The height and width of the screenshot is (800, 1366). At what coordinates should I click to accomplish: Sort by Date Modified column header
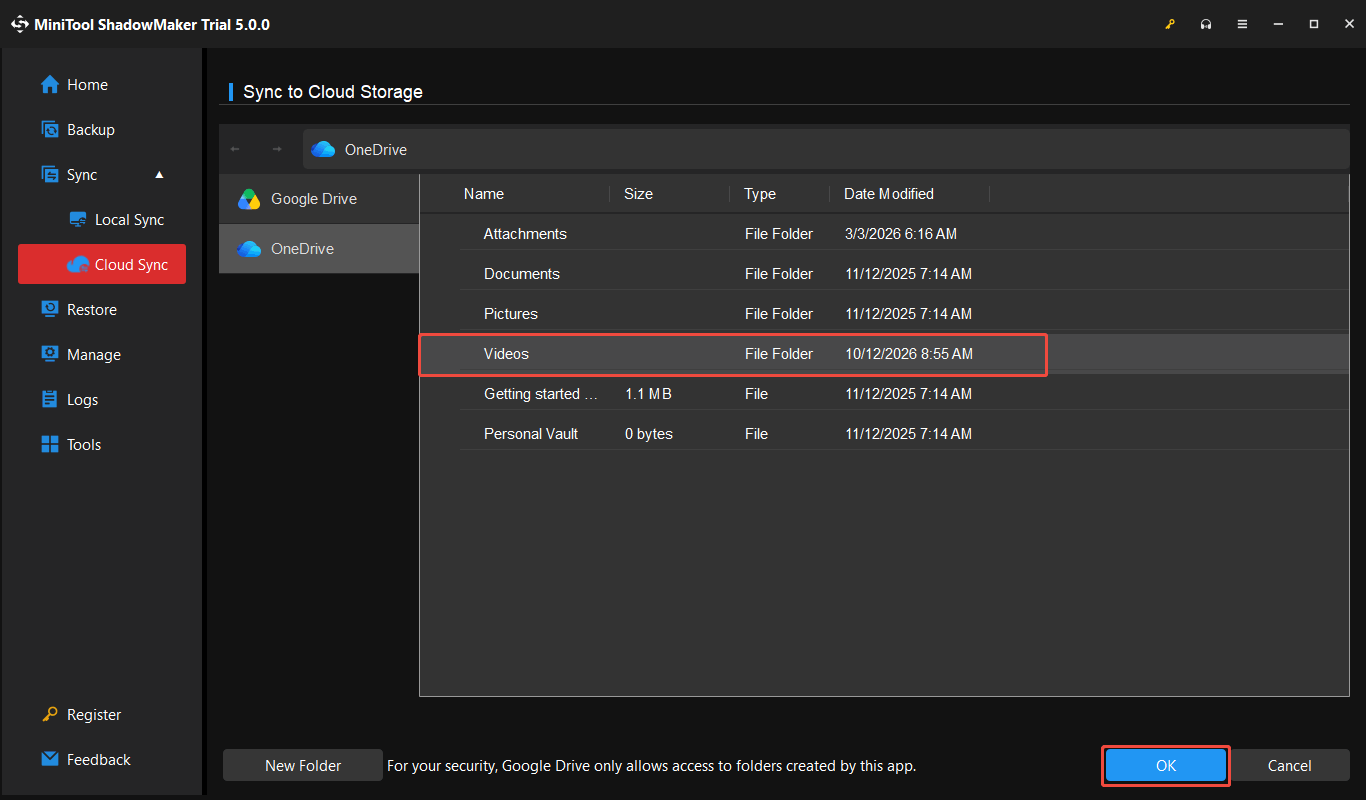point(889,194)
